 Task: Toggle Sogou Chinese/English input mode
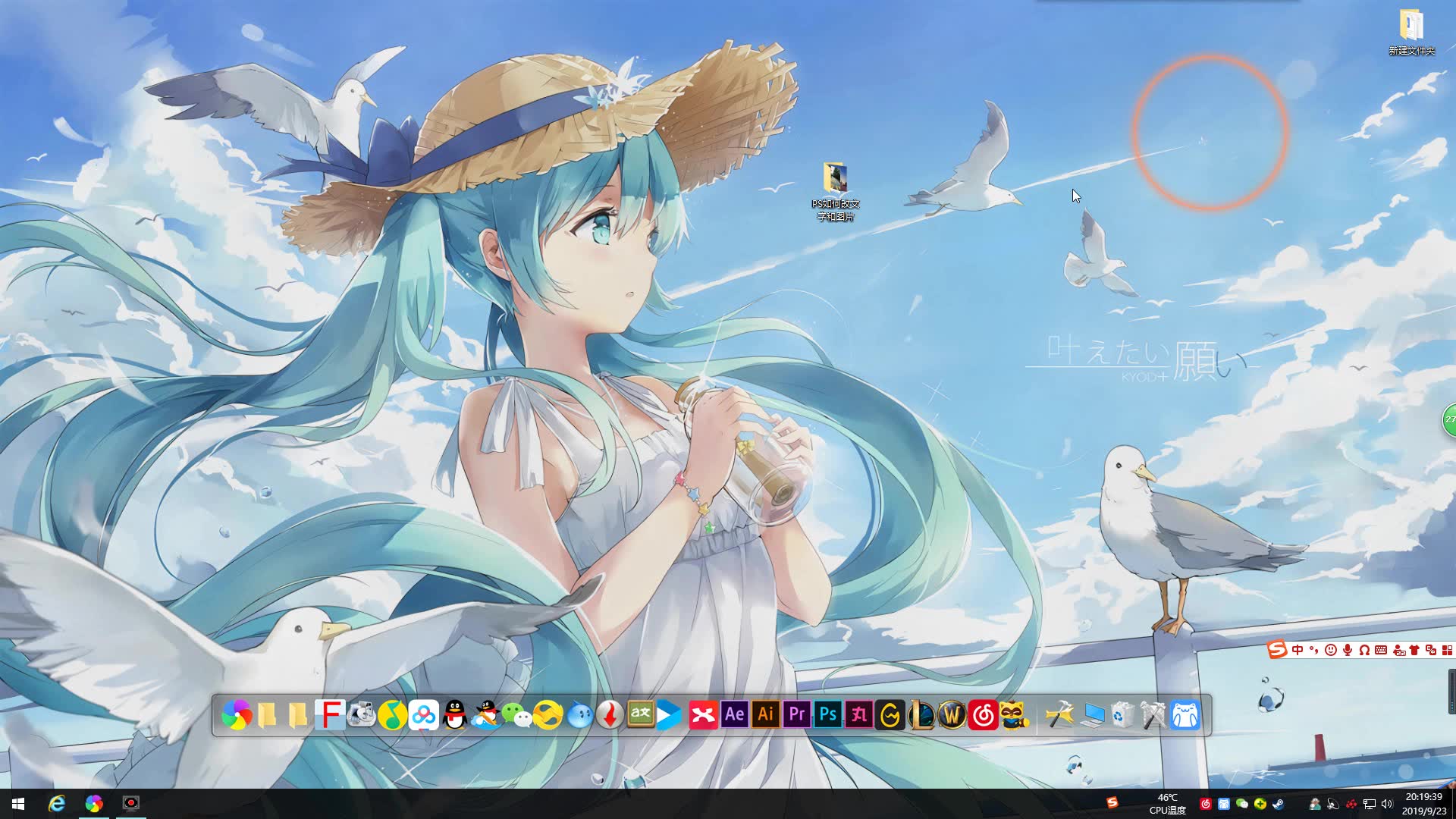click(x=1298, y=650)
